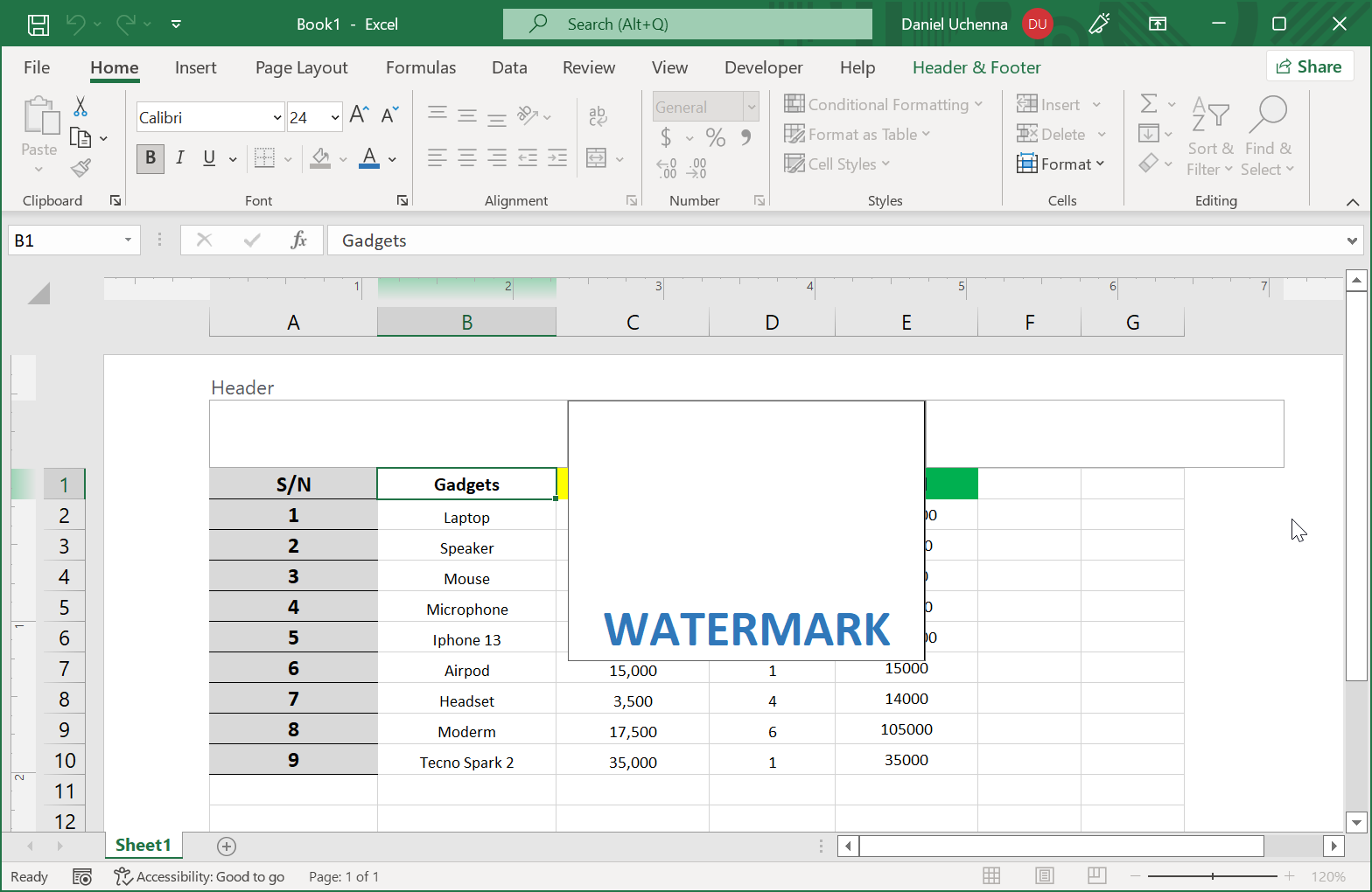1372x892 pixels.
Task: Click the AutoSum sigma icon
Action: coord(1149,104)
